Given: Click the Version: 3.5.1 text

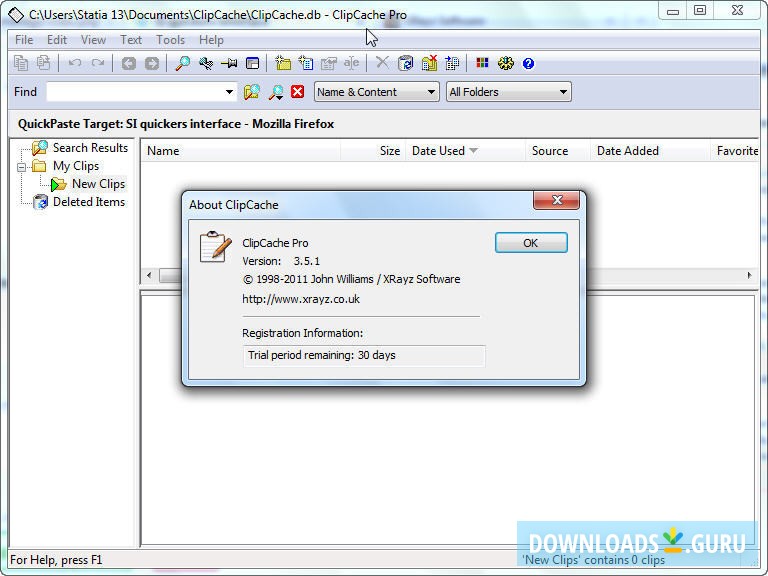Looking at the screenshot, I should tap(281, 261).
